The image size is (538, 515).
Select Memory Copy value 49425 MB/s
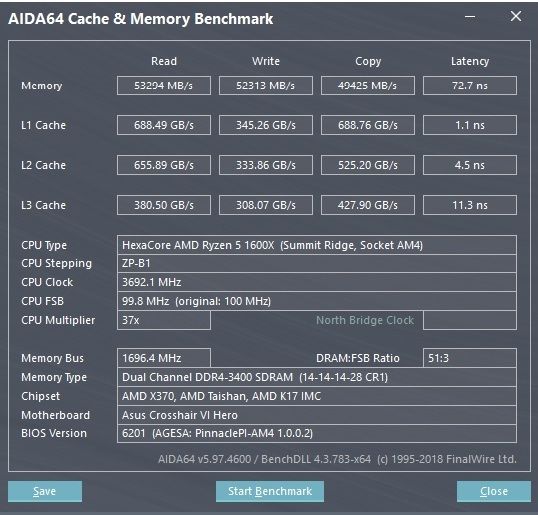coord(367,85)
